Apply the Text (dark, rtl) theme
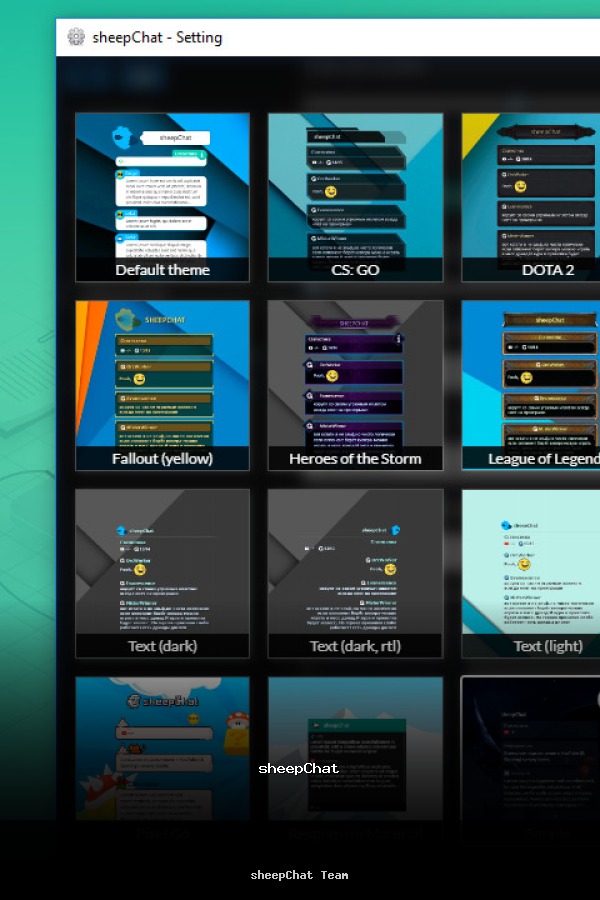This screenshot has height=900, width=600. click(x=355, y=573)
